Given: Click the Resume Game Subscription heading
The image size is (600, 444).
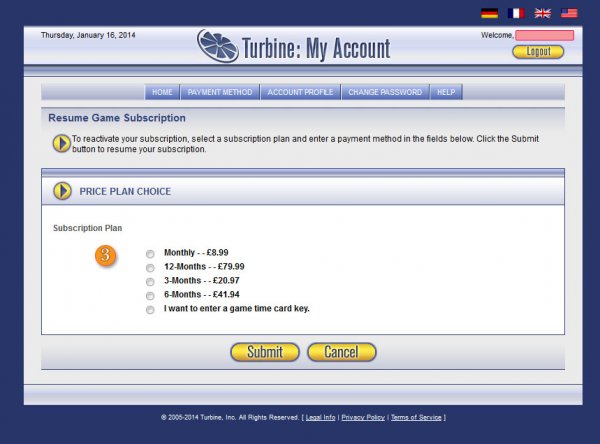Looking at the screenshot, I should (117, 118).
